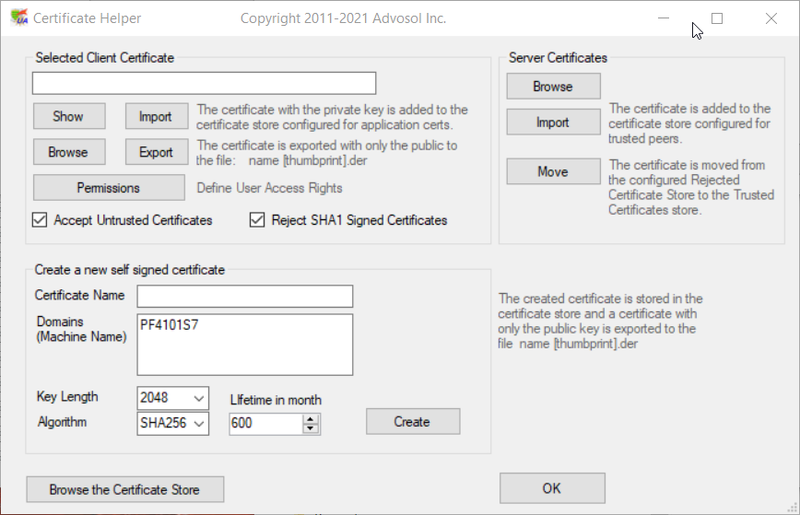Import a server certificate to trusted peers
Image resolution: width=800 pixels, height=515 pixels.
(x=552, y=123)
